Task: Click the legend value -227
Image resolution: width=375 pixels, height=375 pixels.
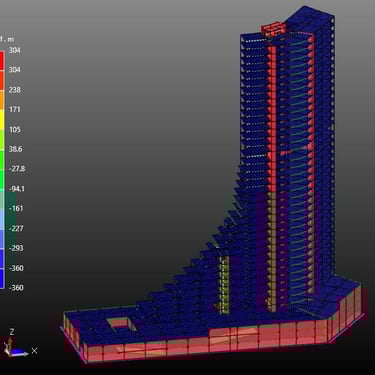Action: coord(16,228)
